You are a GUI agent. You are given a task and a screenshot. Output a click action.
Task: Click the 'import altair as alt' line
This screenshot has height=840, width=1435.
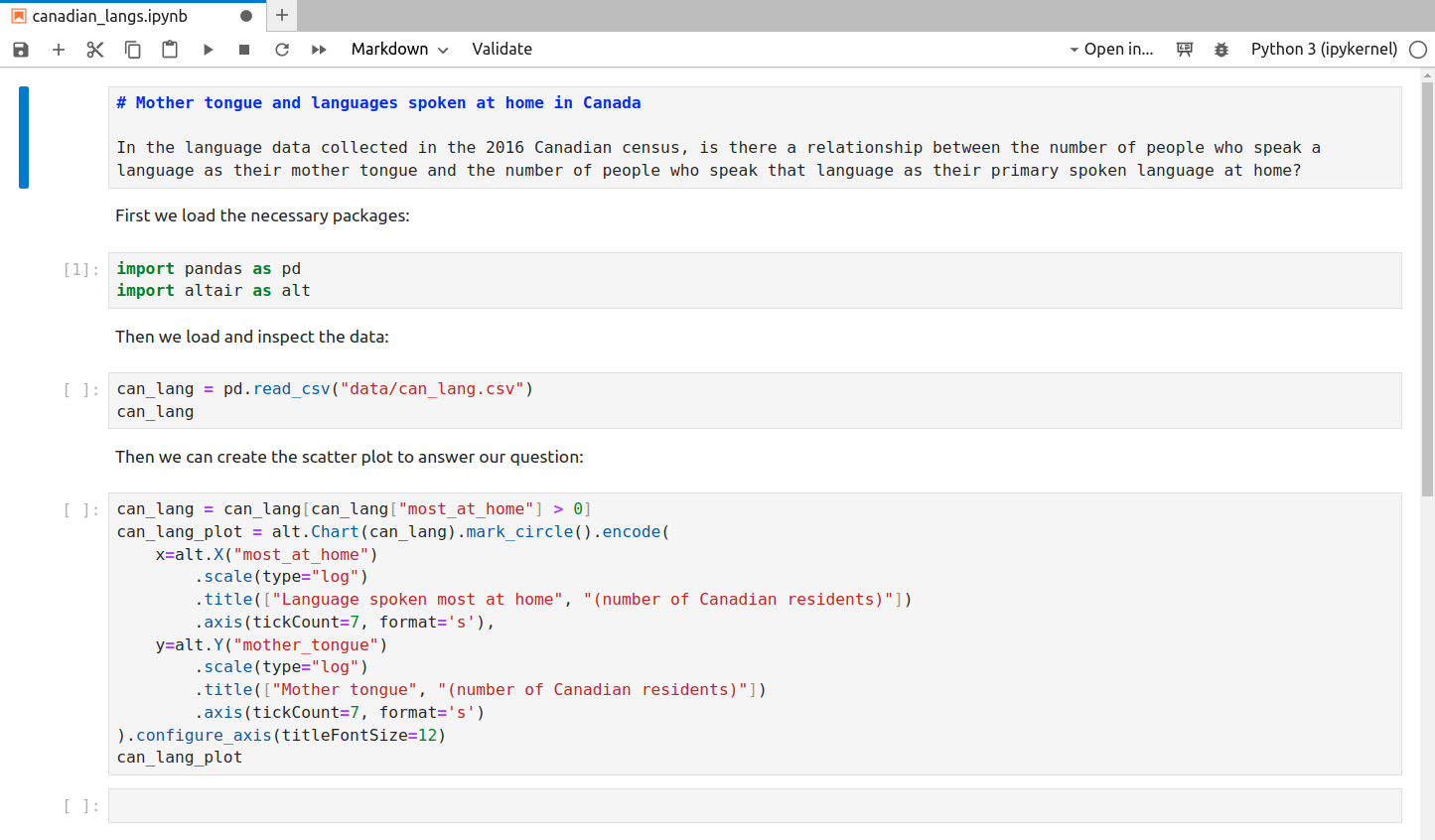pos(214,291)
